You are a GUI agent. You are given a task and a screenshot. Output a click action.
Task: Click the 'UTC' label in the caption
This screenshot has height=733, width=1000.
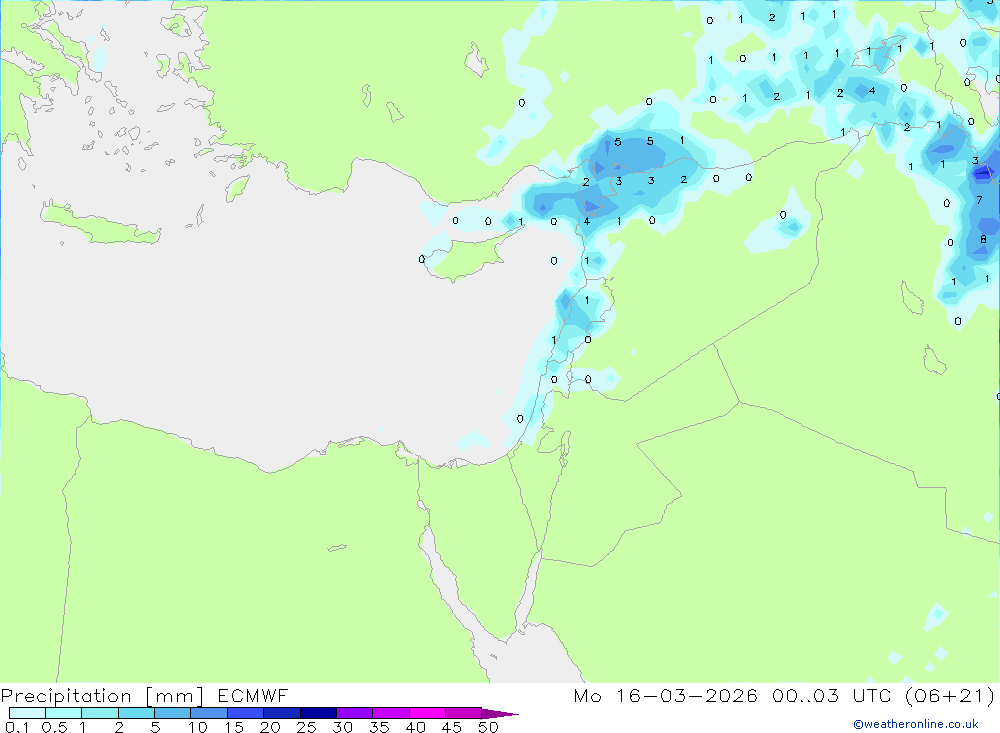coord(872,695)
